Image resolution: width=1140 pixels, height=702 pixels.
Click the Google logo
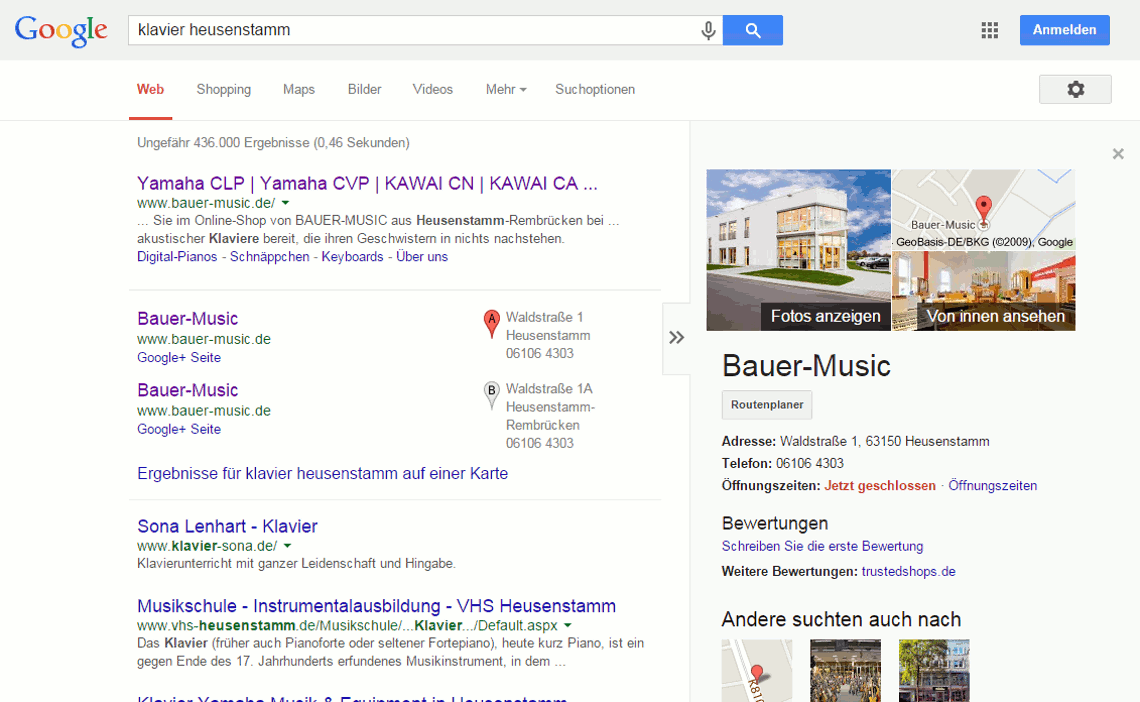61,31
